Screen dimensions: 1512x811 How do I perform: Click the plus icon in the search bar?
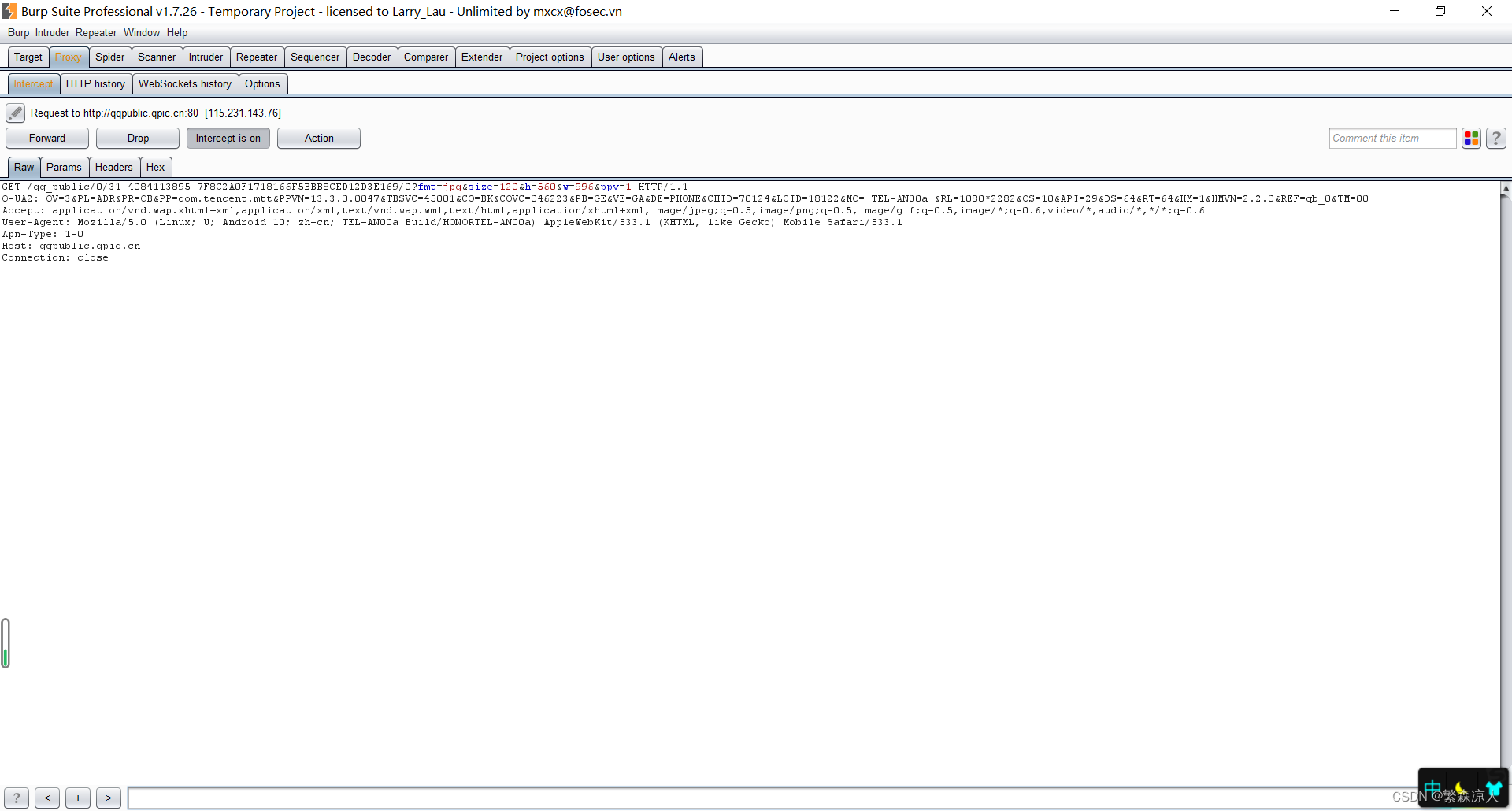coord(77,798)
